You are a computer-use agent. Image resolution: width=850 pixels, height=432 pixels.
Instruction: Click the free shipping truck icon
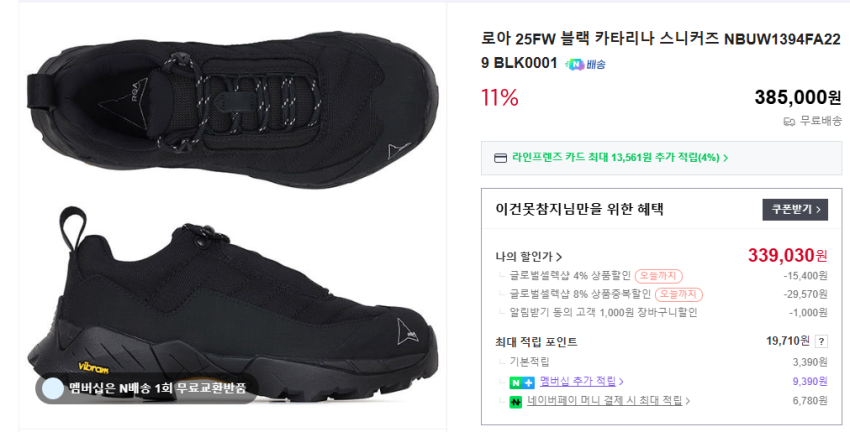point(789,121)
